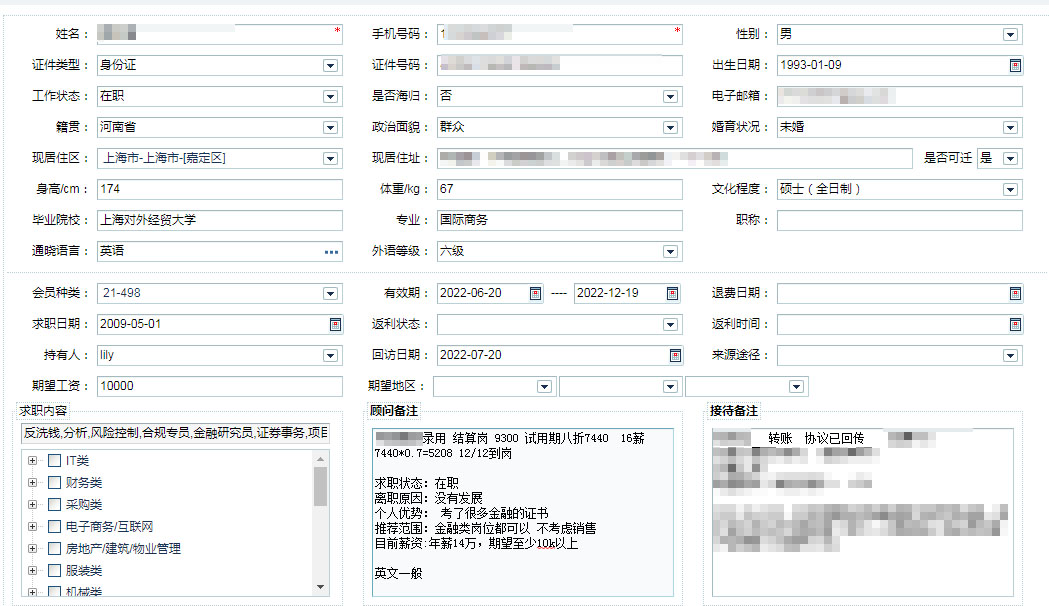Open calendar picker for 求职日期 field
1049x606 pixels.
[x=335, y=324]
